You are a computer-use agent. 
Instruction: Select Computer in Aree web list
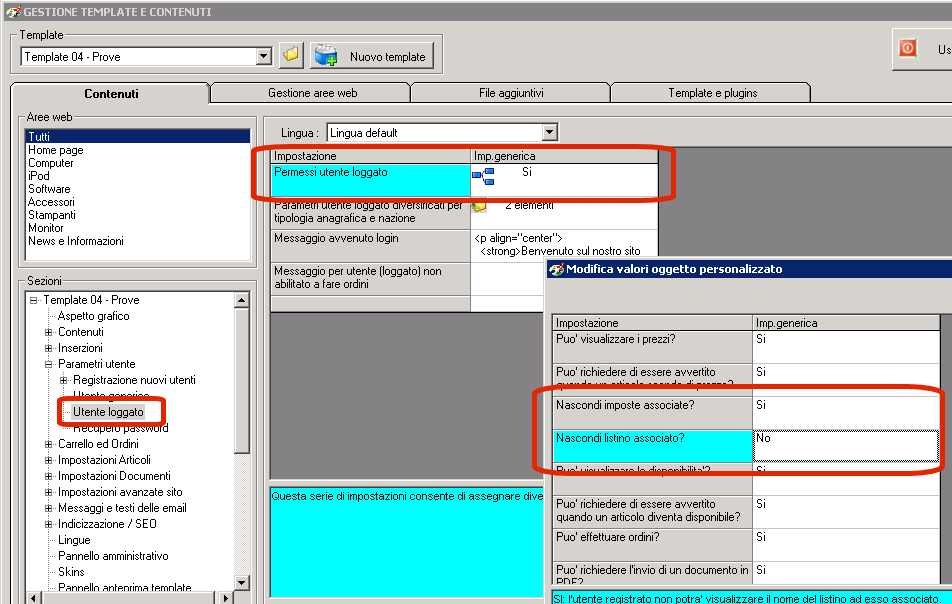138,163
